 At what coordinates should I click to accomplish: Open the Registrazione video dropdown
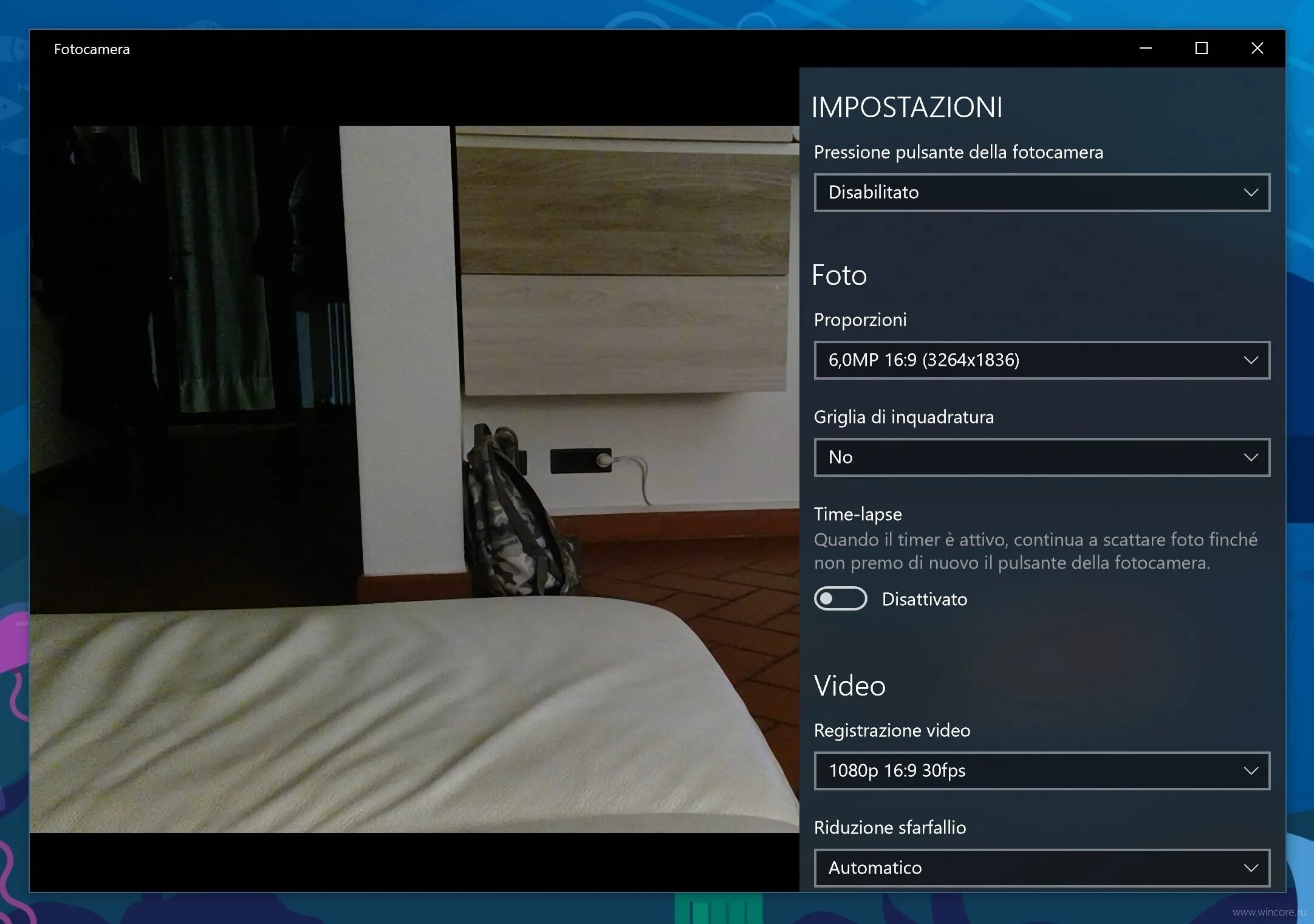[x=1041, y=770]
